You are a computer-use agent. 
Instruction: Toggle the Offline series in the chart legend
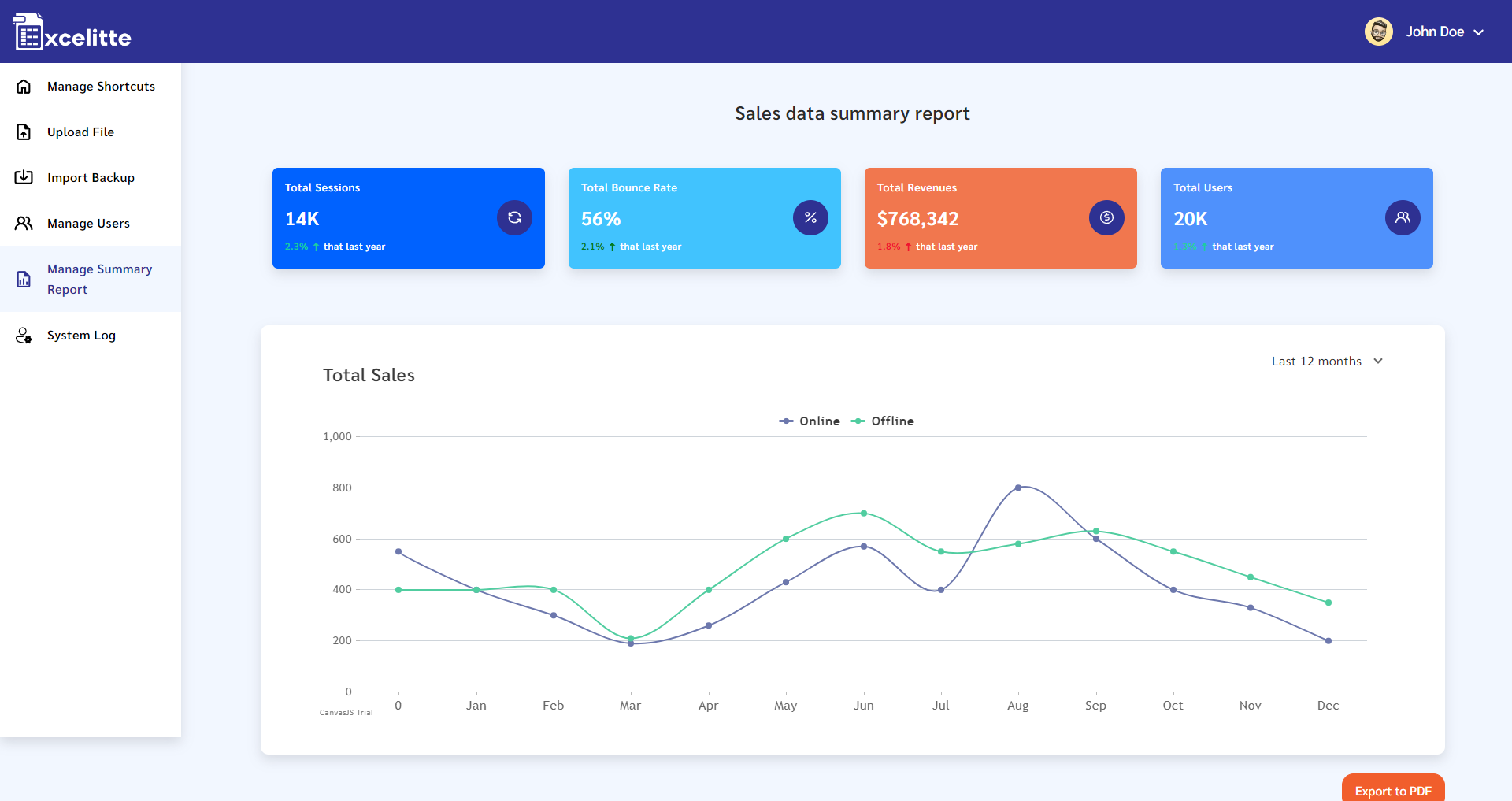coord(882,421)
